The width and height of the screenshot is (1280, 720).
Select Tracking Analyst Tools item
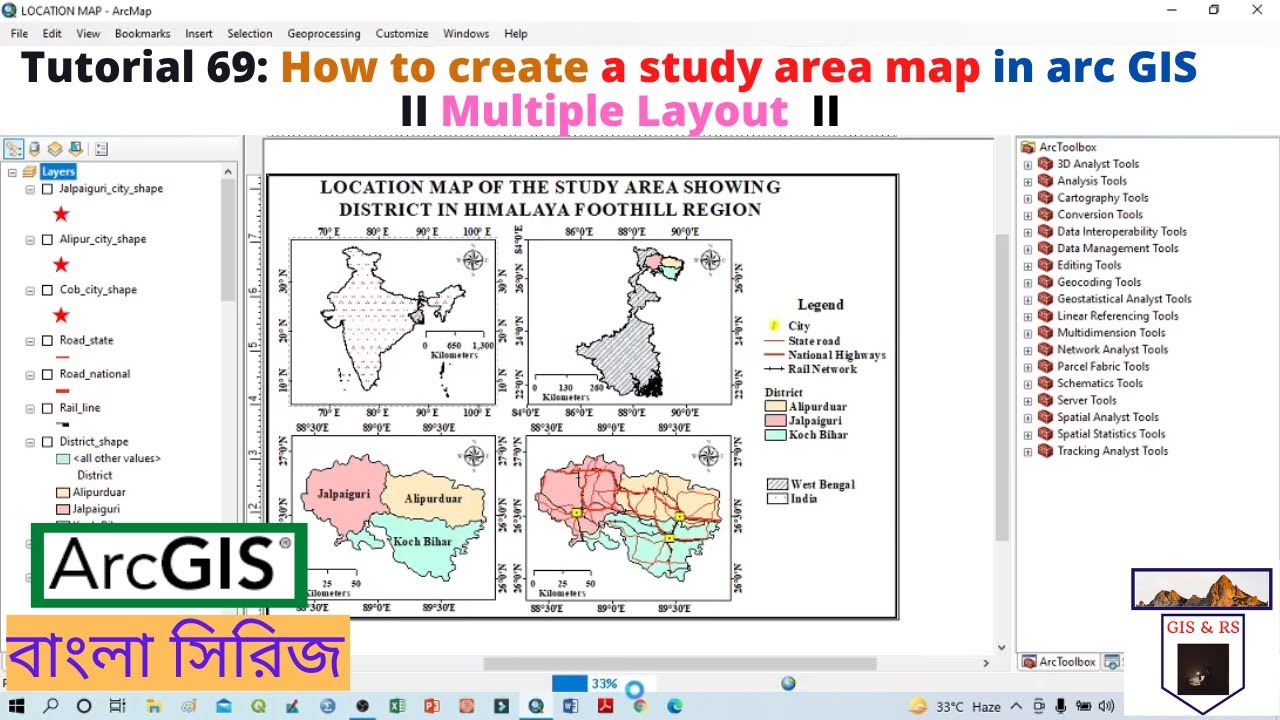1113,451
